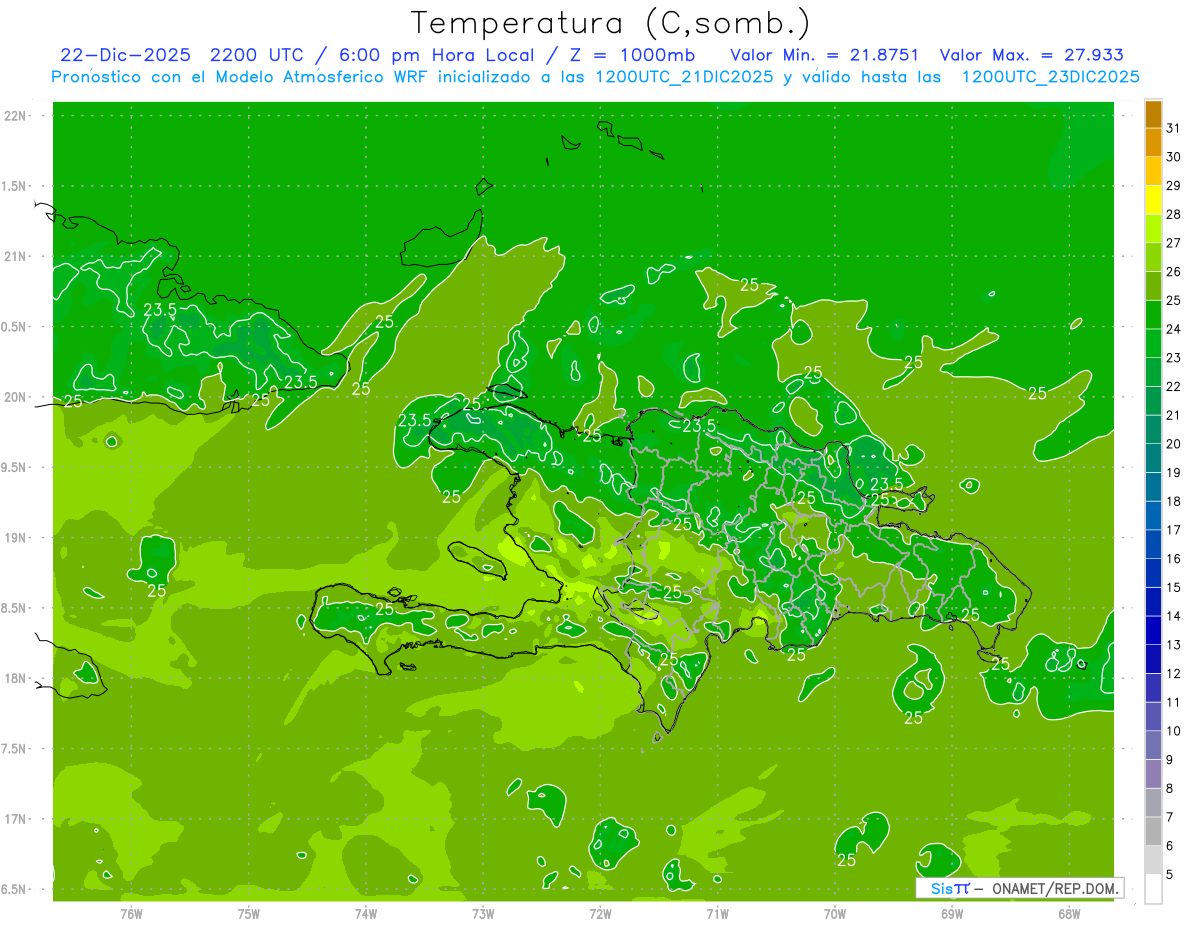Click the colorbar scale label "28"

pos(1174,214)
